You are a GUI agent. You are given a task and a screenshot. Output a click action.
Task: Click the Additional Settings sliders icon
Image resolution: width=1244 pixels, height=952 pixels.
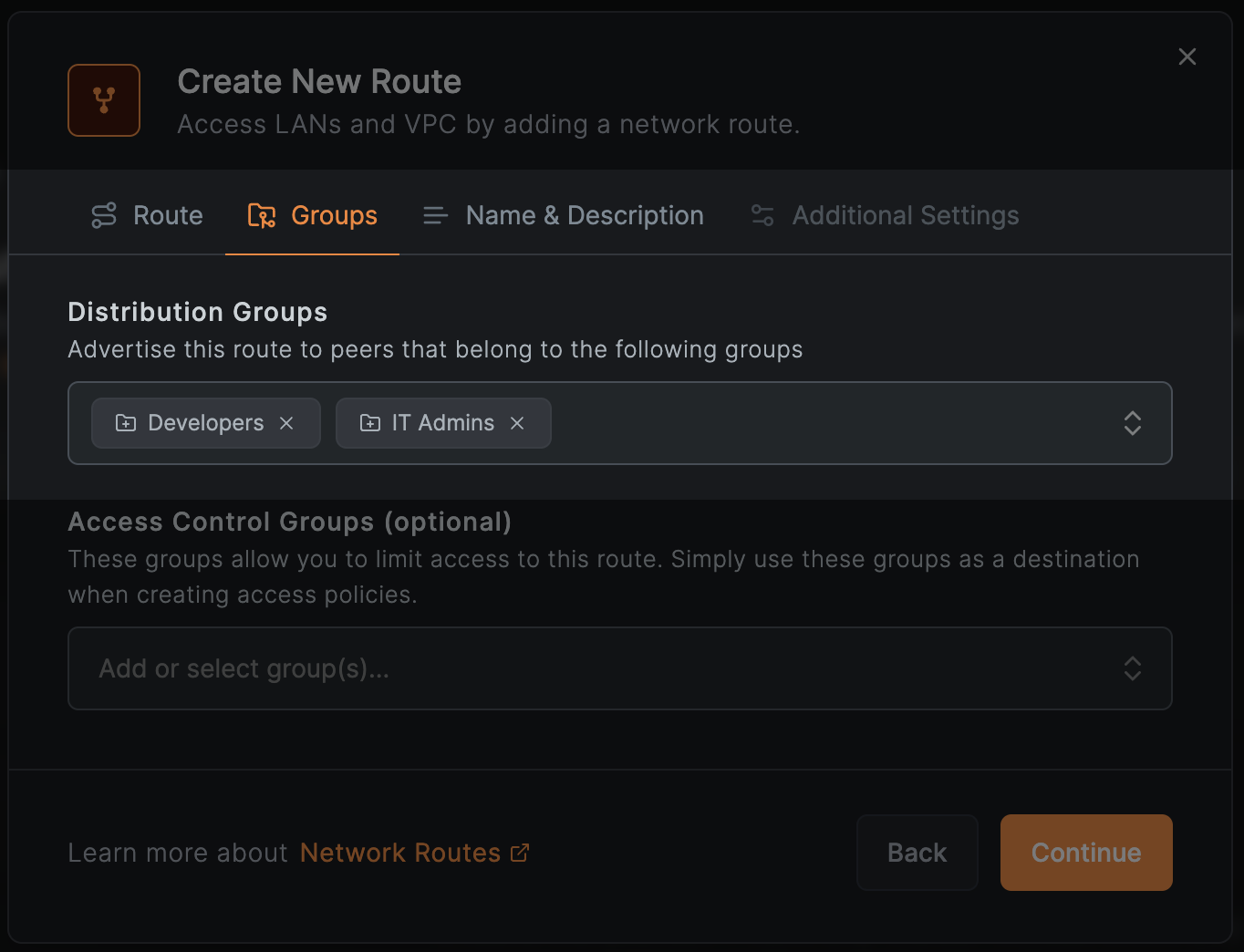pyautogui.click(x=762, y=215)
